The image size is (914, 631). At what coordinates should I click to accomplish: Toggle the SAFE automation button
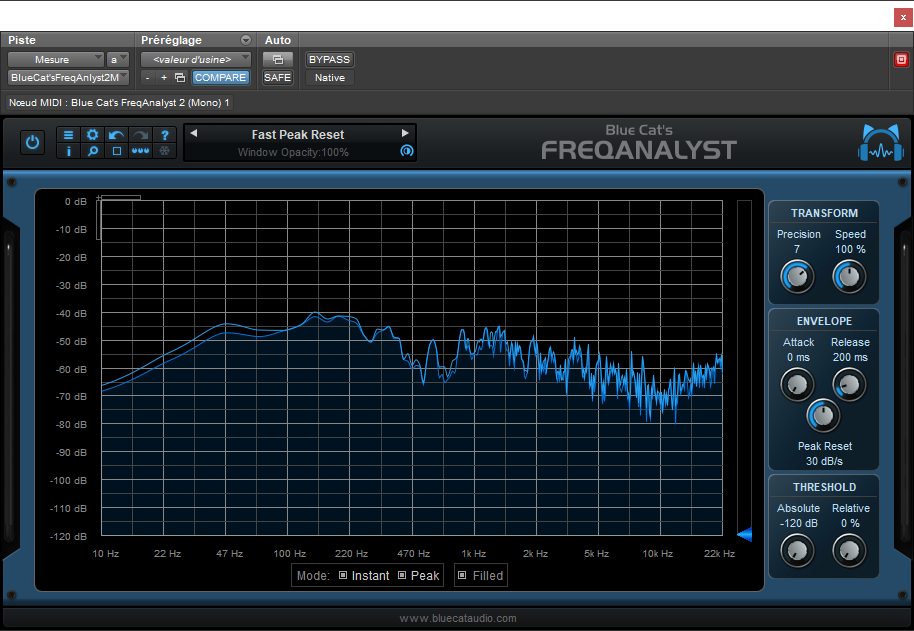(277, 77)
